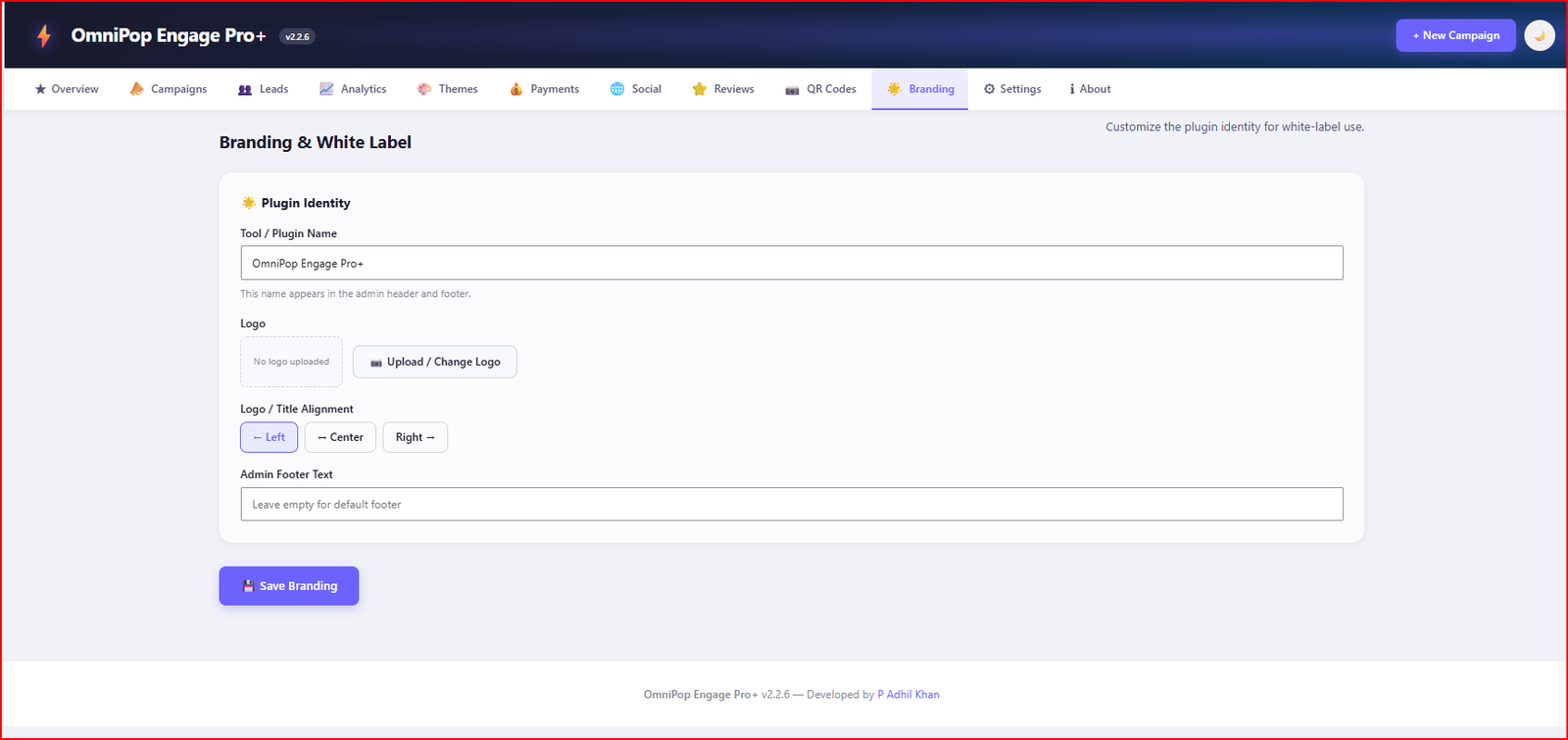This screenshot has height=740, width=1568.
Task: Click the Branding sun icon
Action: 894,89
